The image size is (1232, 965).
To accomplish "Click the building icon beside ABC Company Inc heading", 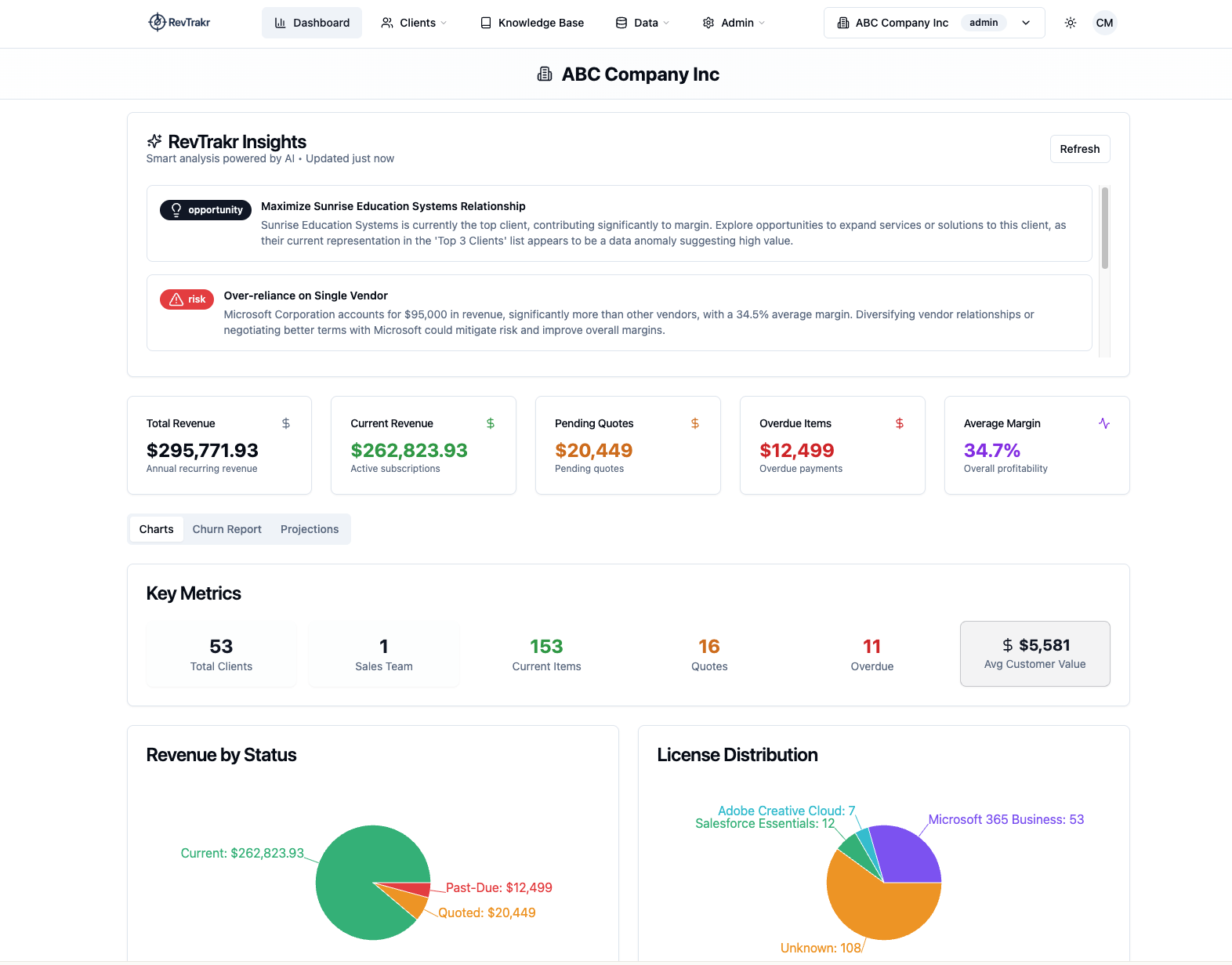I will coord(545,74).
